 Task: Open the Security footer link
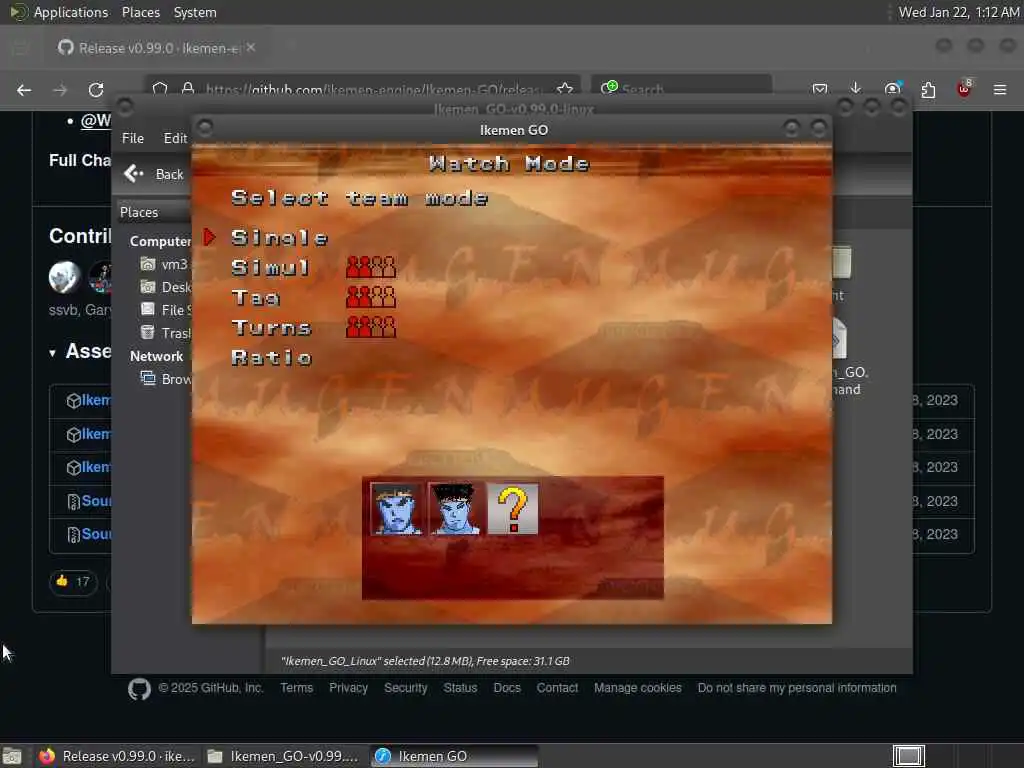click(406, 688)
